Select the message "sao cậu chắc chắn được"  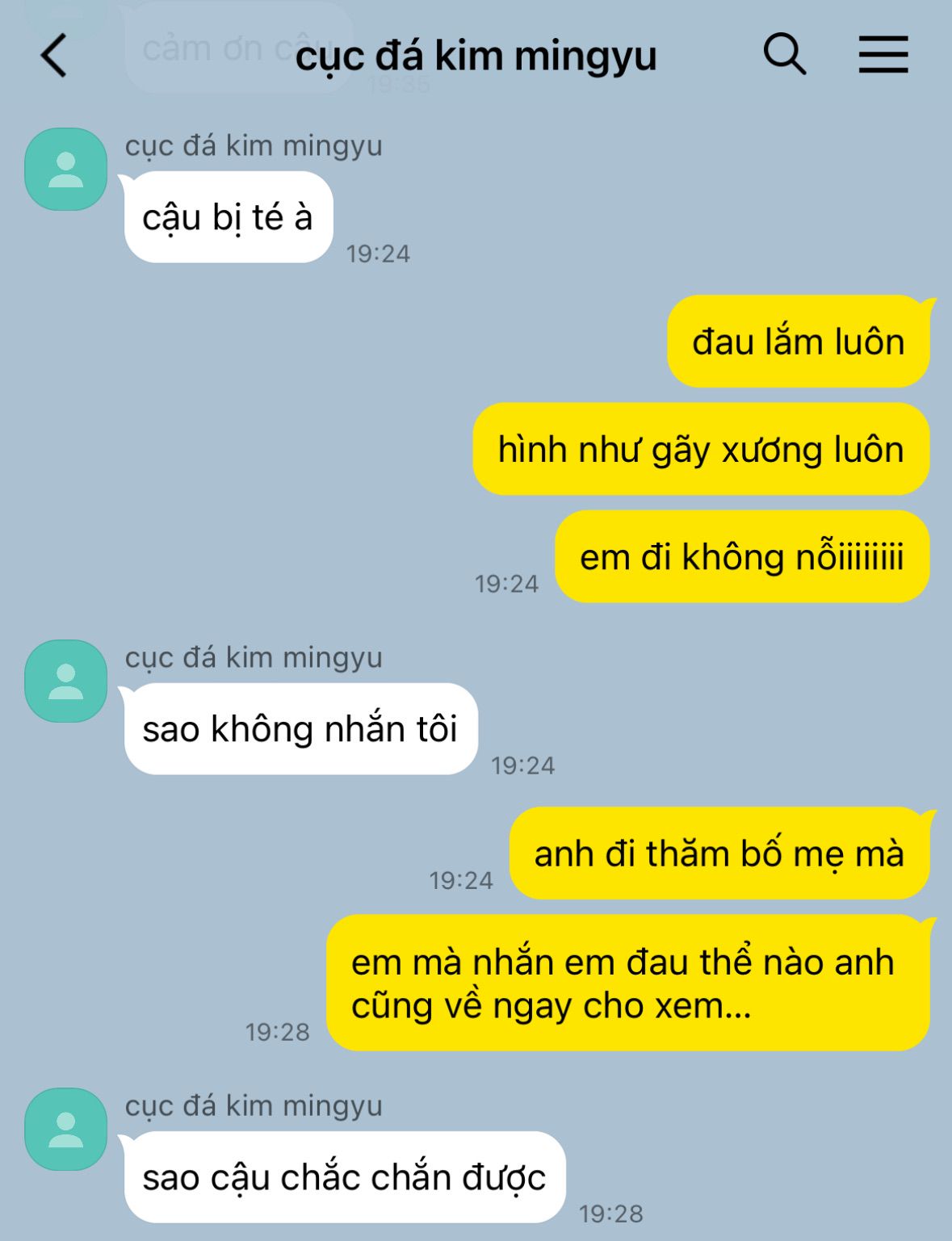coord(345,1177)
